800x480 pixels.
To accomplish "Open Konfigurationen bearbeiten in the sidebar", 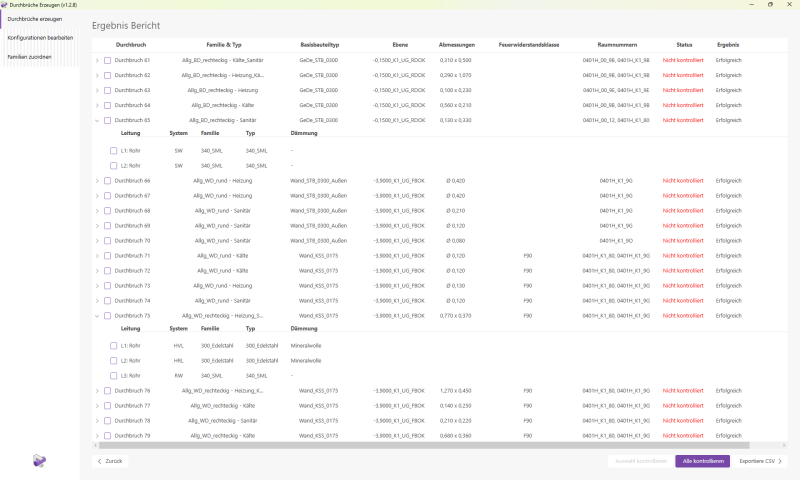I will 38,37.
